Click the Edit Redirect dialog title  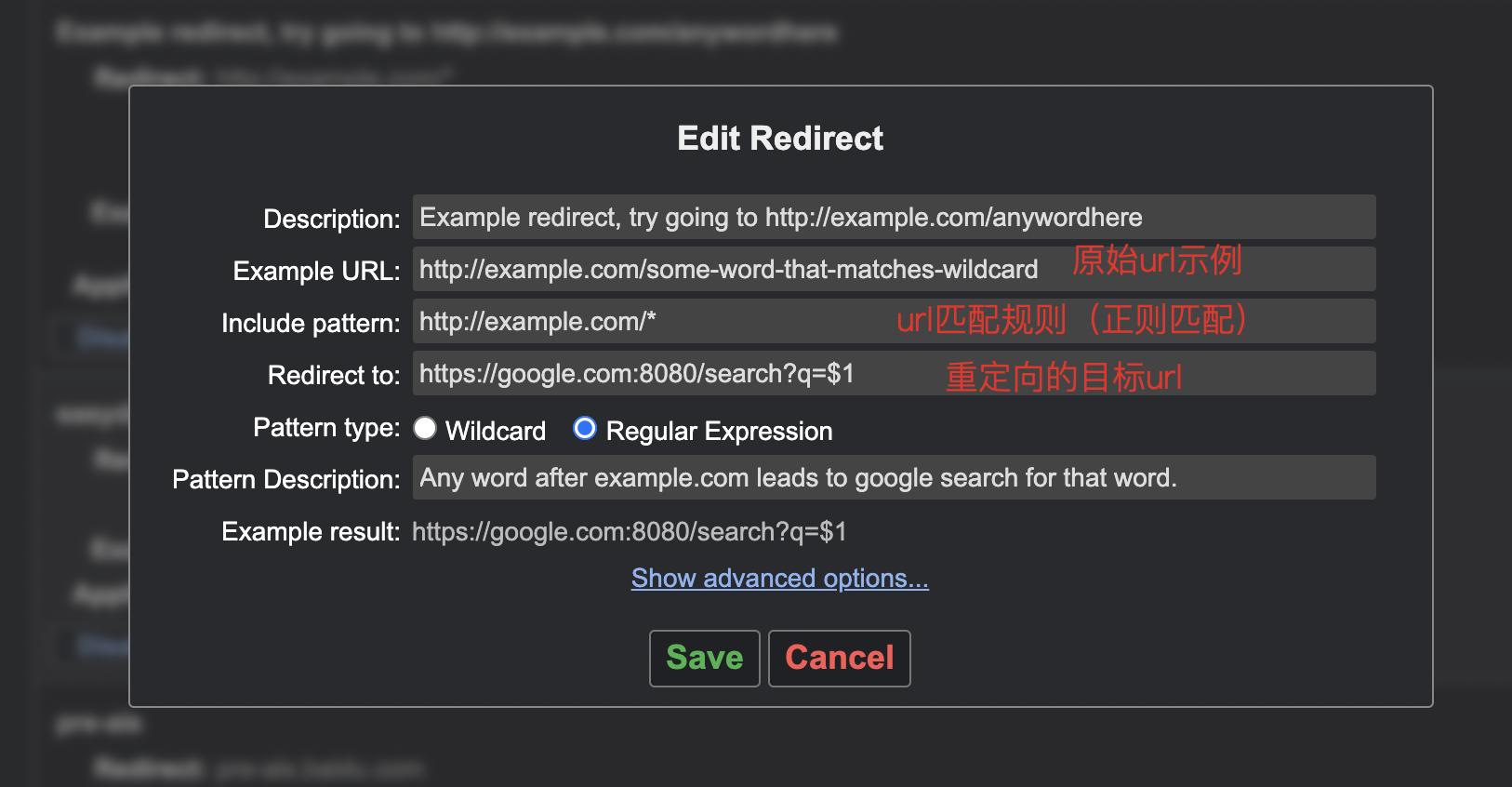coord(779,138)
